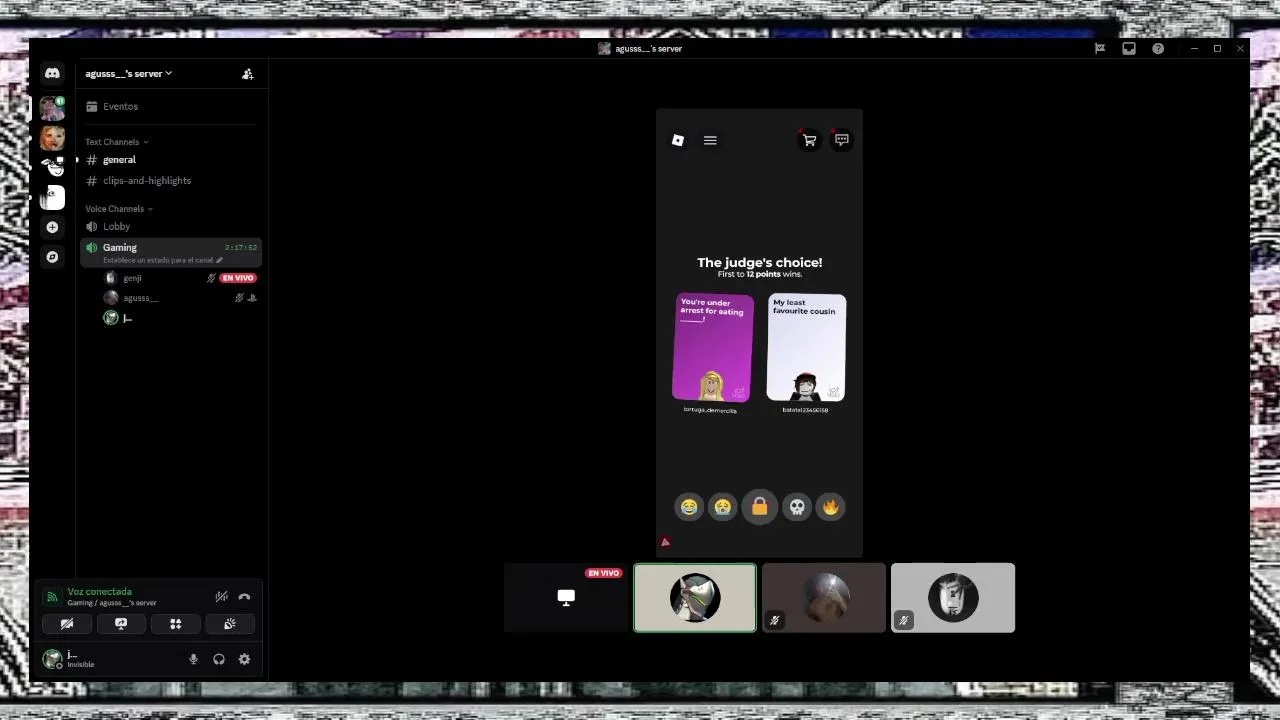Open the inbox icon in the title bar
The width and height of the screenshot is (1280, 720).
tap(1129, 48)
